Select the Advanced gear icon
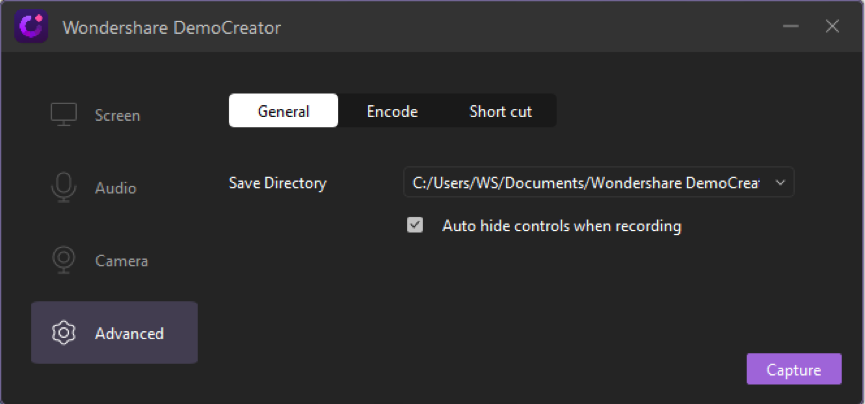The image size is (865, 404). [x=63, y=333]
